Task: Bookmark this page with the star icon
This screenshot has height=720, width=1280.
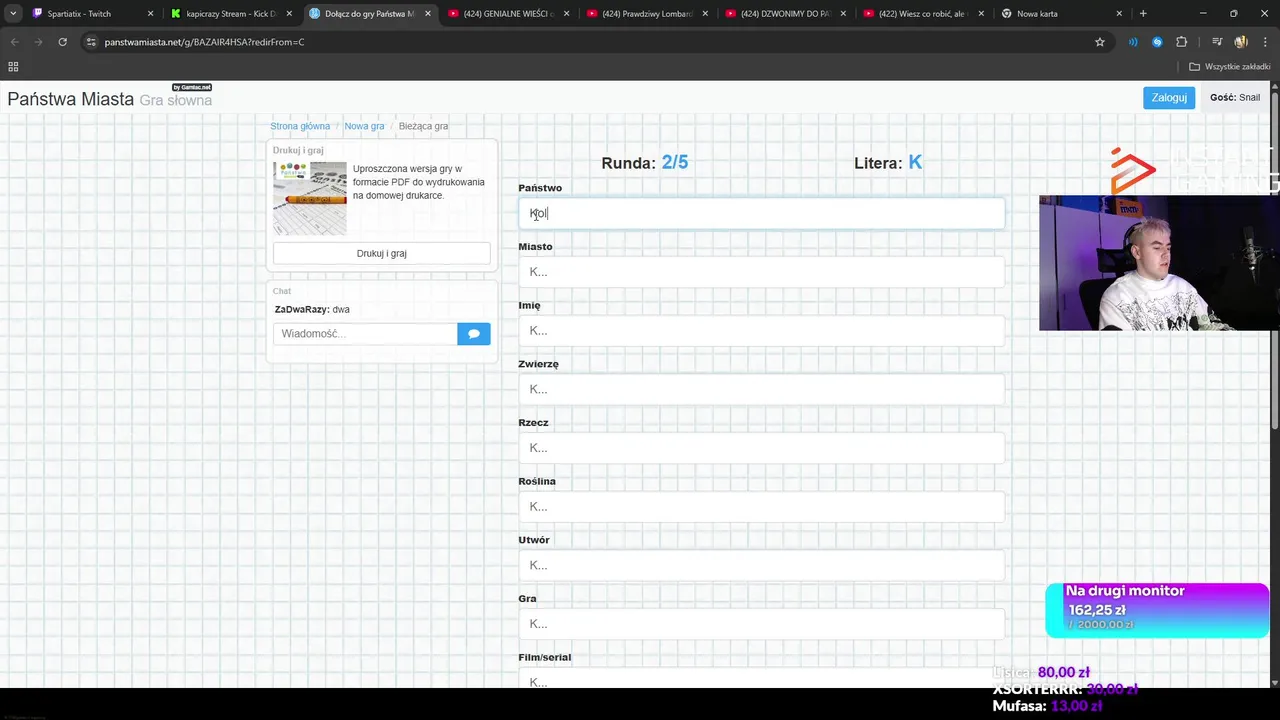Action: tap(1100, 42)
